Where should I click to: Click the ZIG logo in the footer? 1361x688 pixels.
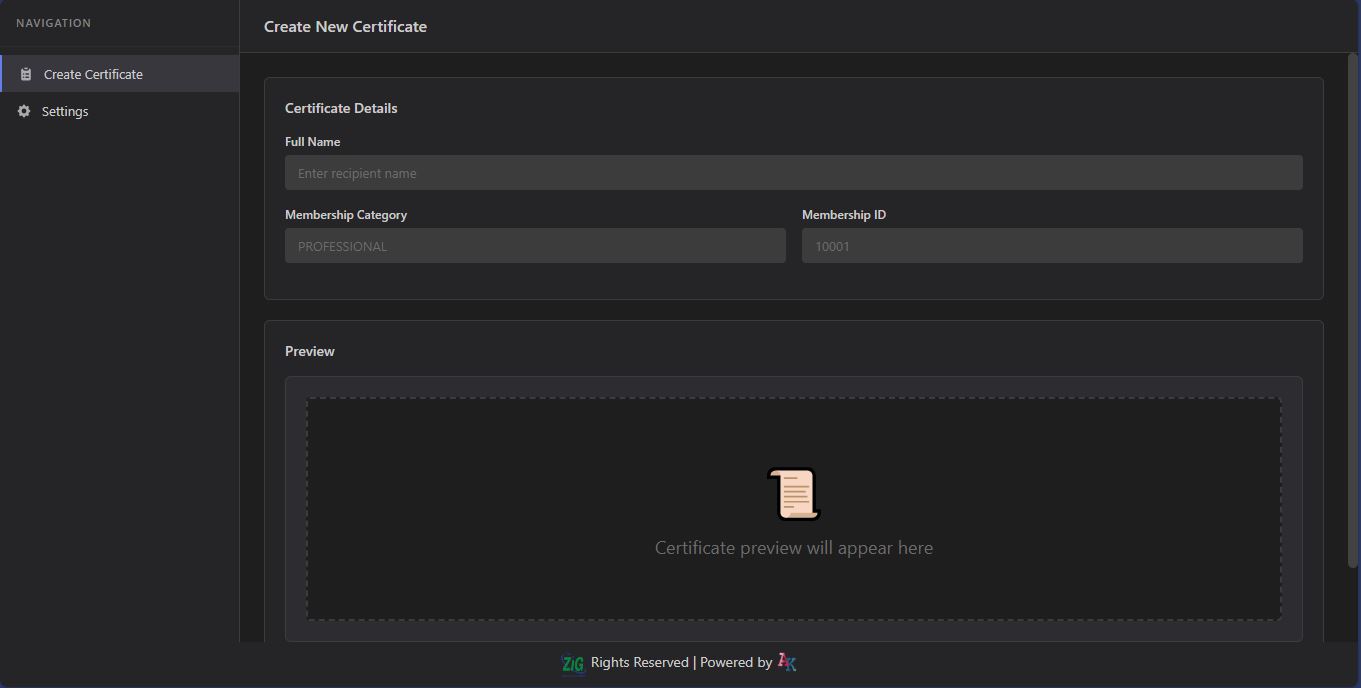click(x=572, y=662)
